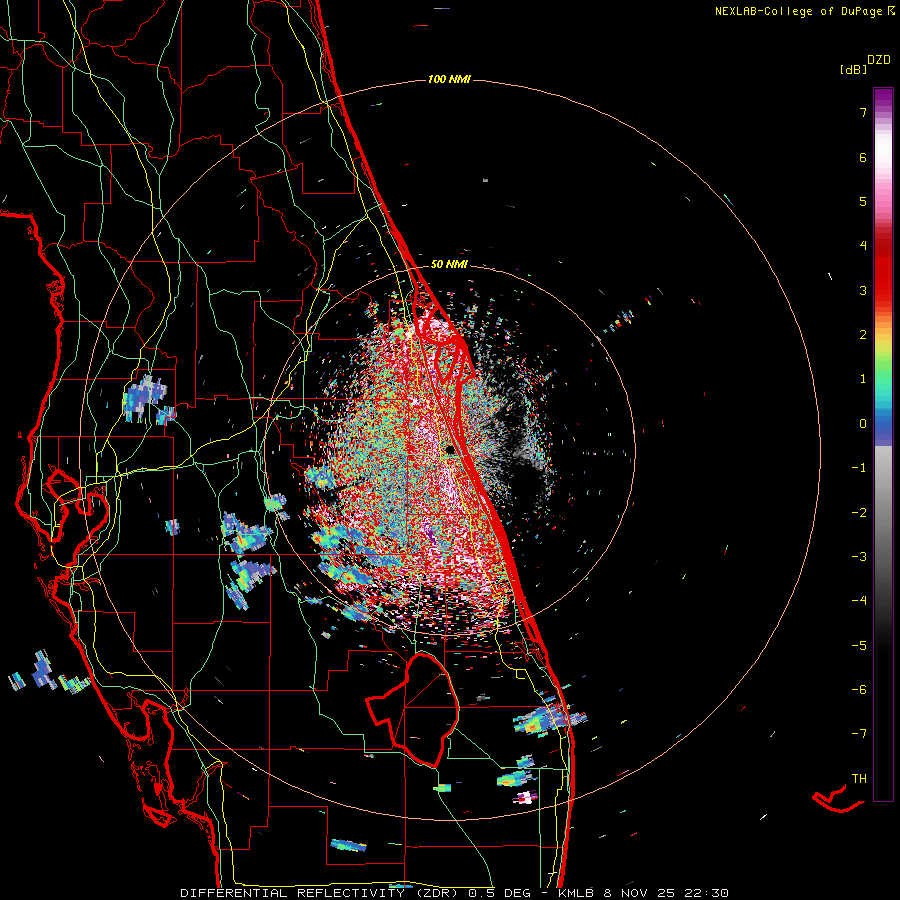The height and width of the screenshot is (900, 900).
Task: Click the 0.5 DEG elevation text
Action: click(x=497, y=893)
